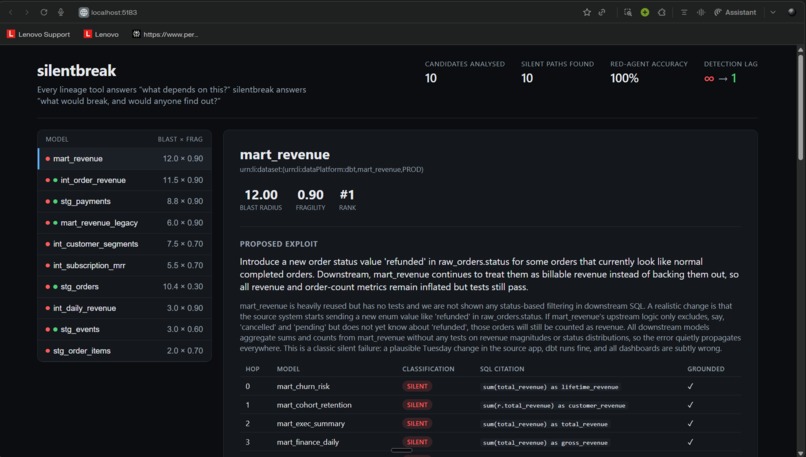The width and height of the screenshot is (806, 457).
Task: Select int_customer_segments in the model list
Action: [125, 244]
